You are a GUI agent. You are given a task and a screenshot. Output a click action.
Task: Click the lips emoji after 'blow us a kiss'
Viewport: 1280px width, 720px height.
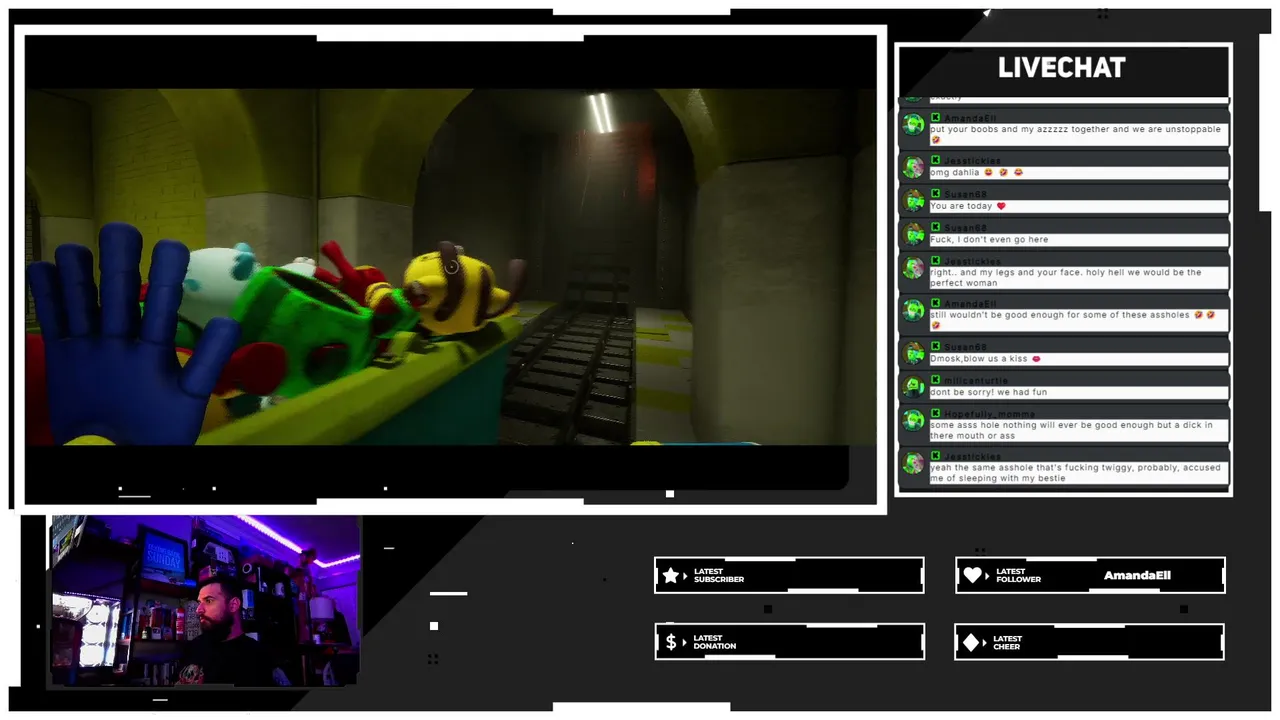point(1036,358)
